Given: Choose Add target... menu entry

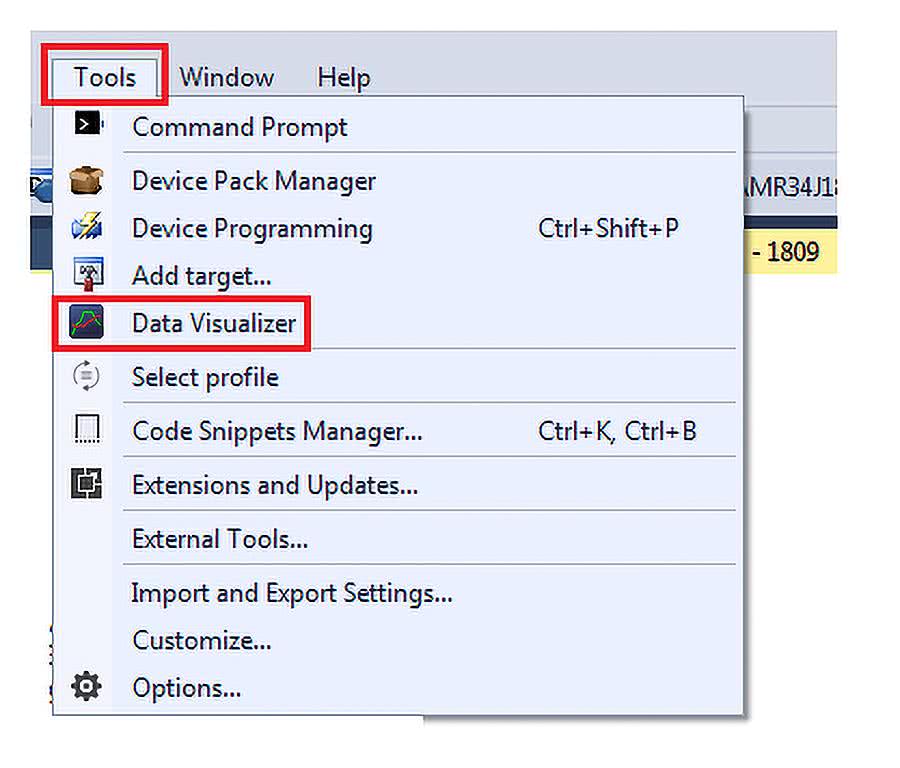Looking at the screenshot, I should point(202,274).
